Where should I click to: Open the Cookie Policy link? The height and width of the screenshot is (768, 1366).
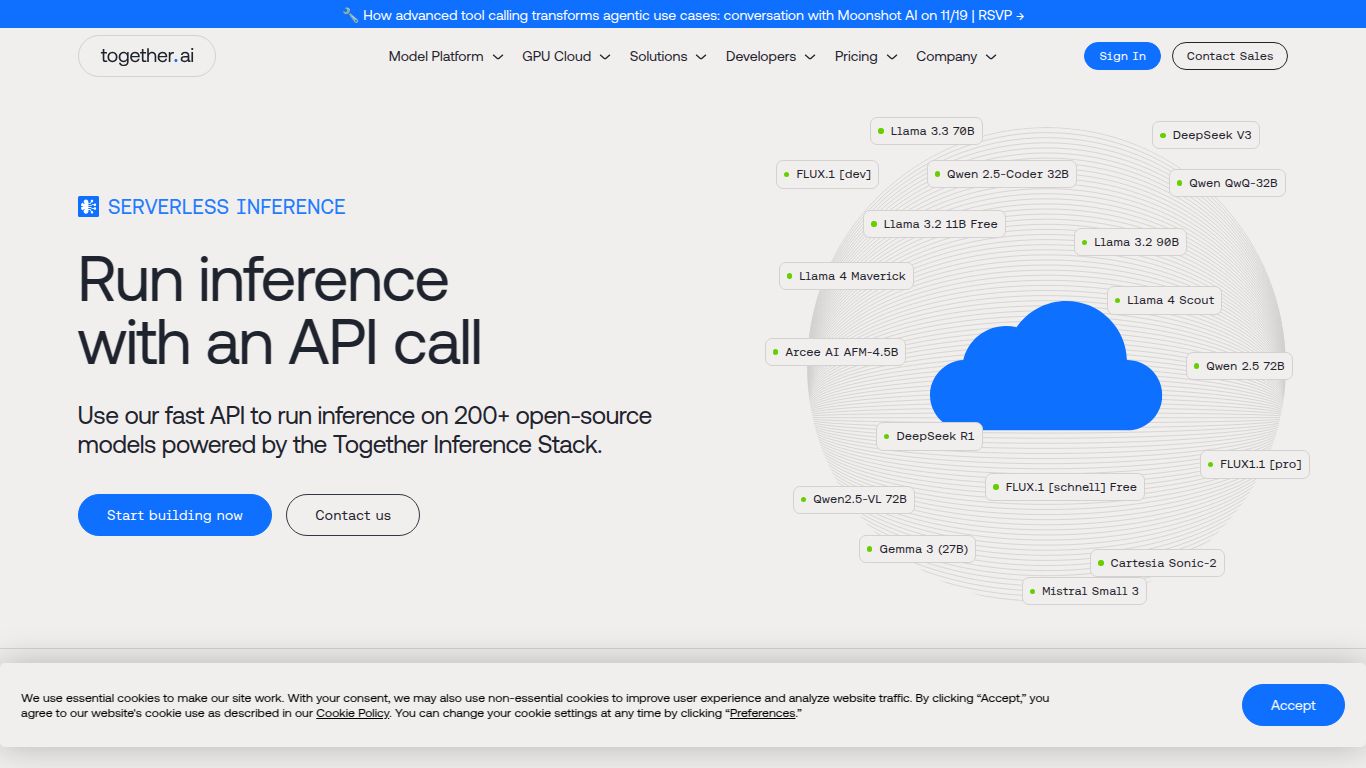[352, 713]
